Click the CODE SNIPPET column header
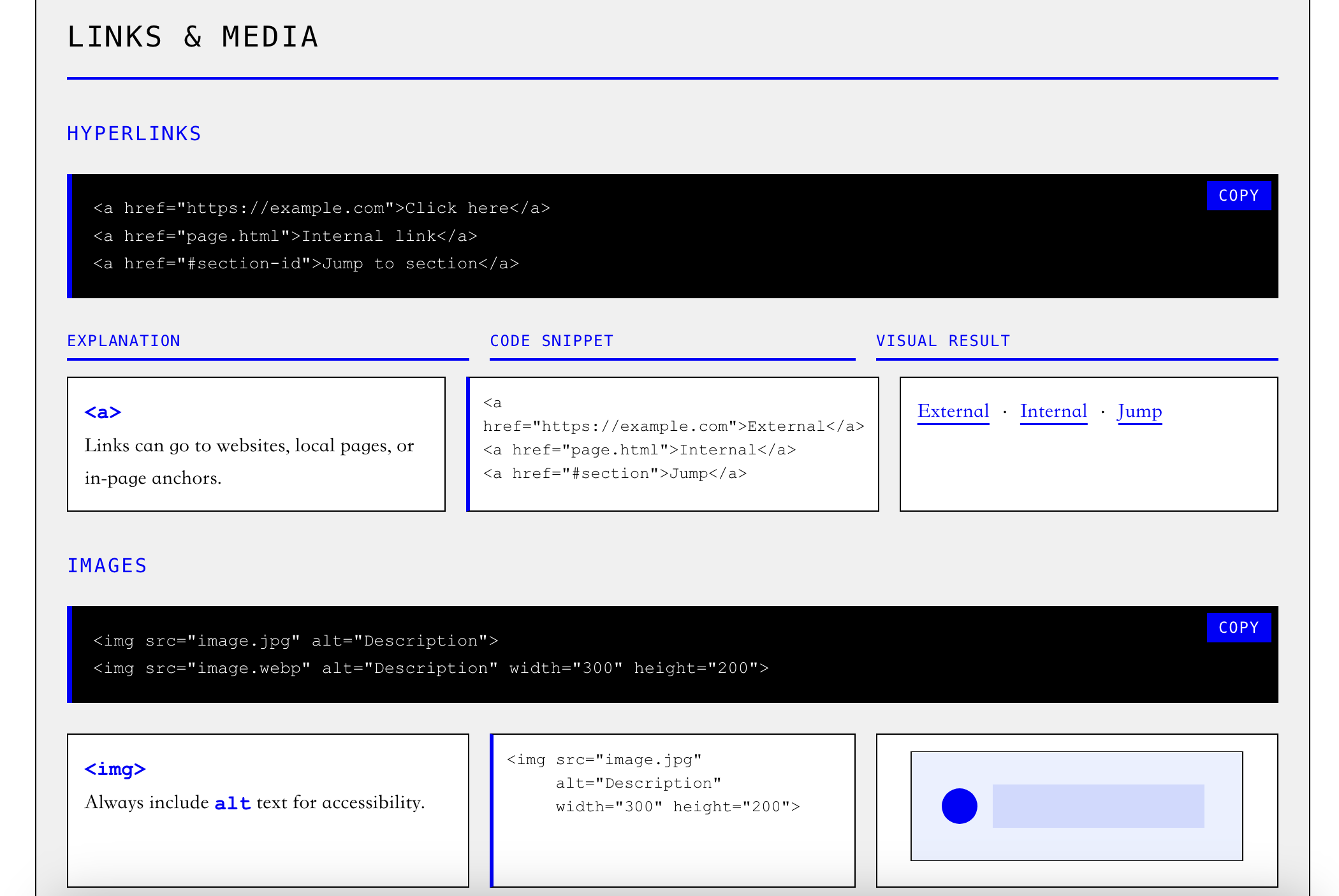The height and width of the screenshot is (896, 1339). [551, 340]
